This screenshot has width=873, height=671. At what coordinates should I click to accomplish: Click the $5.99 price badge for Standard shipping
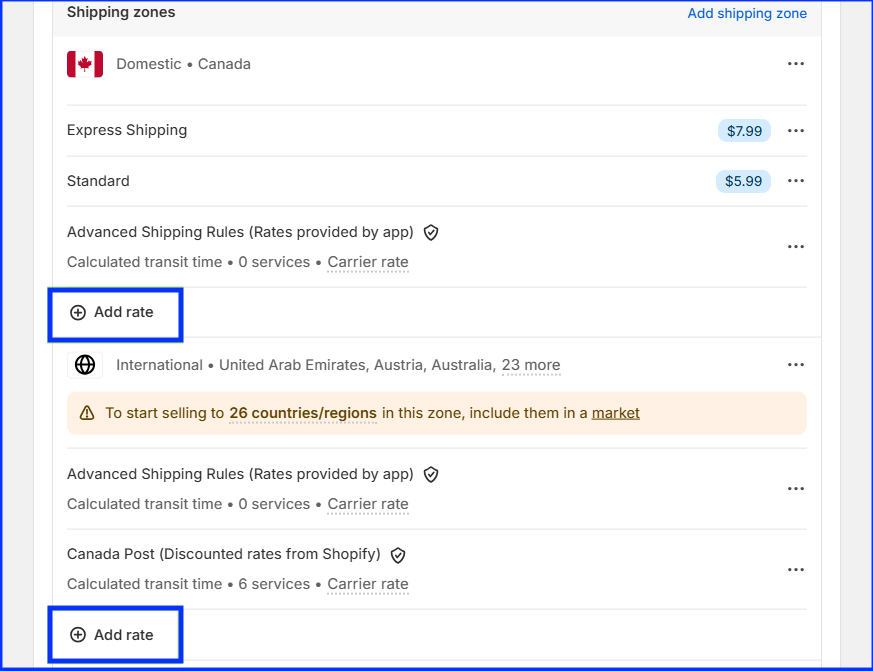[743, 181]
